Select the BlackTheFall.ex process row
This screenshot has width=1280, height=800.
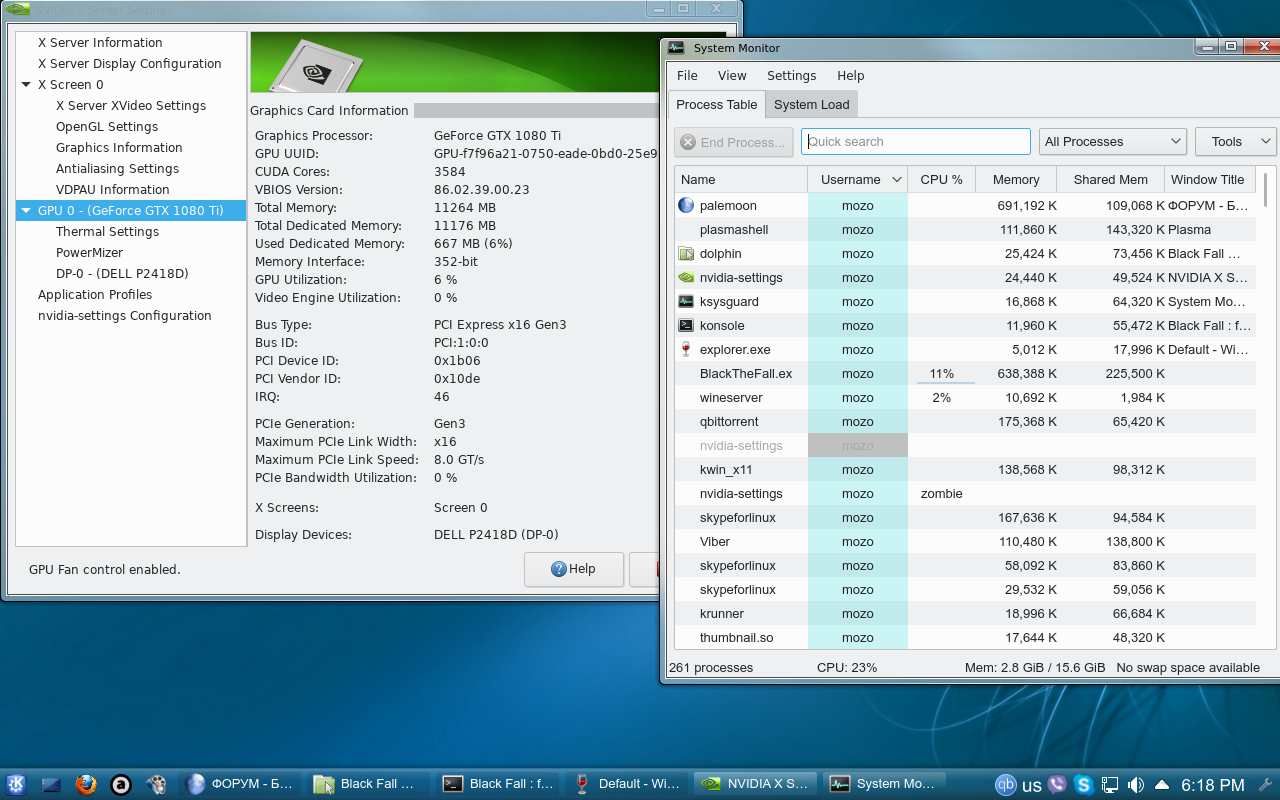965,373
